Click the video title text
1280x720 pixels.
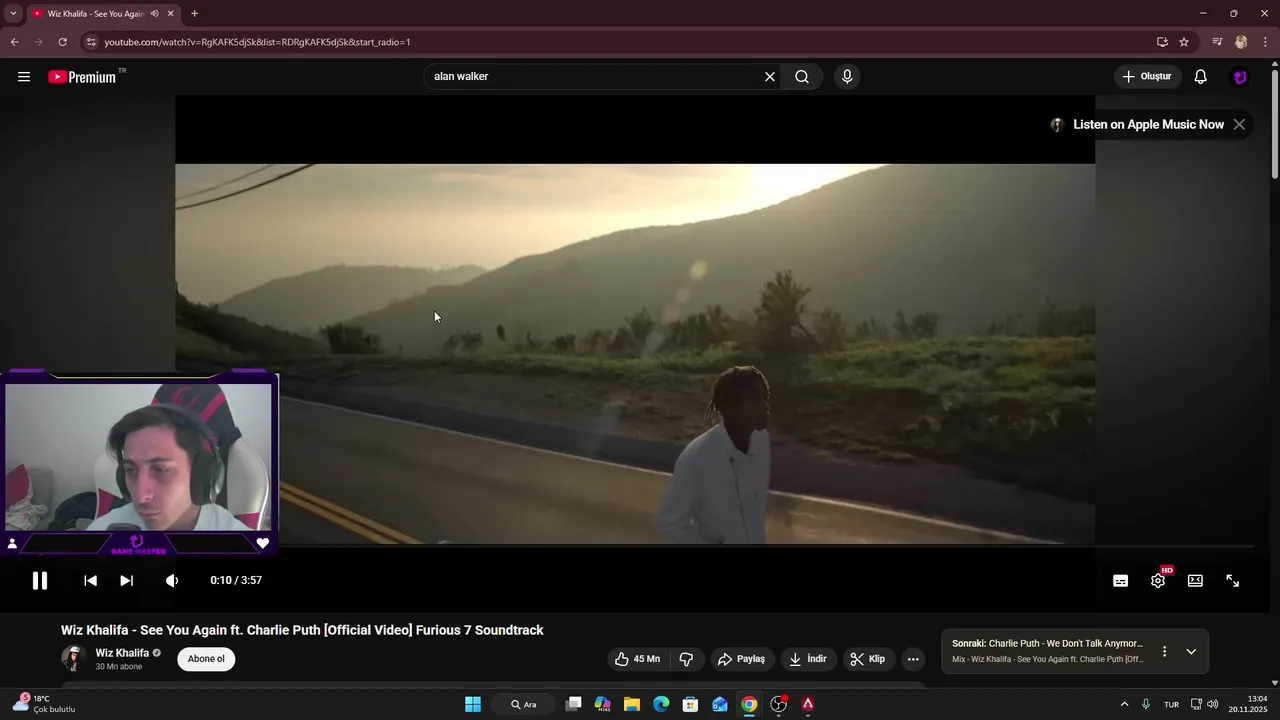pos(302,630)
